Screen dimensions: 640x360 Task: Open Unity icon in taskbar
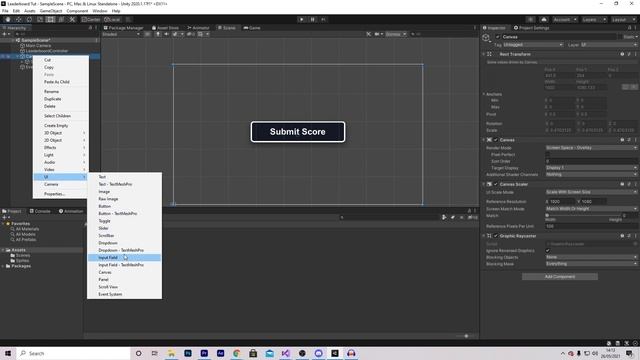[335, 353]
